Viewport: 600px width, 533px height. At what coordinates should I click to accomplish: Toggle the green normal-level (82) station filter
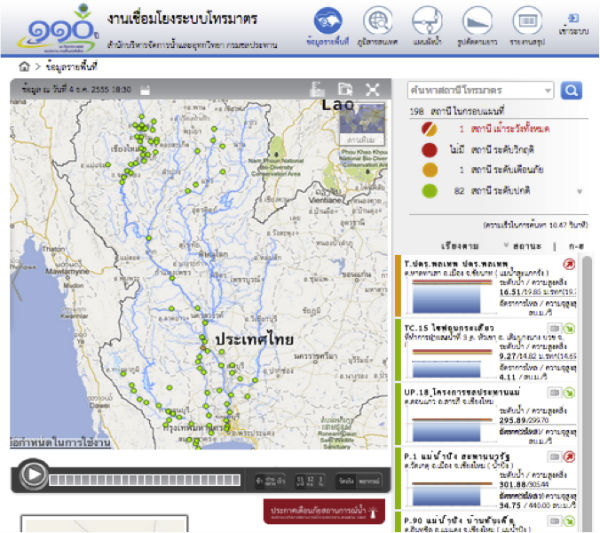[430, 191]
